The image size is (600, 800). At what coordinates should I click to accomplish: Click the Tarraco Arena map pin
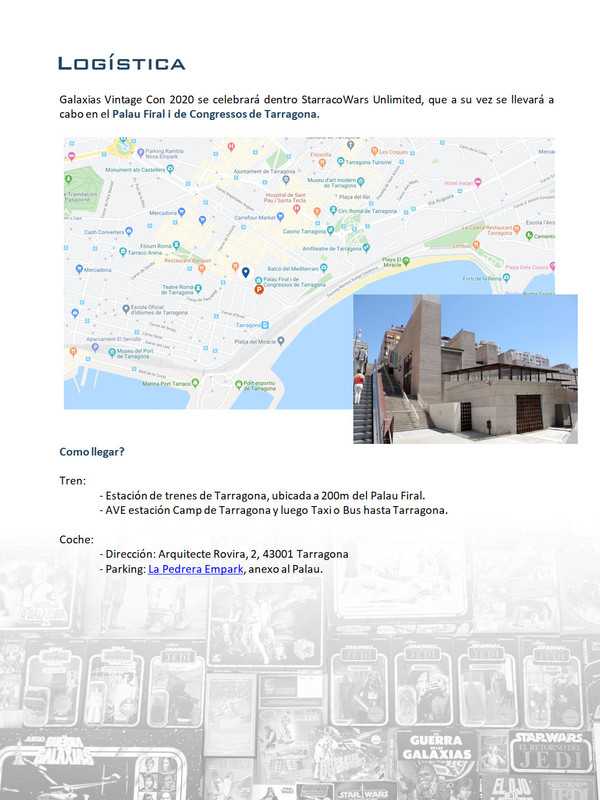pyautogui.click(x=122, y=252)
